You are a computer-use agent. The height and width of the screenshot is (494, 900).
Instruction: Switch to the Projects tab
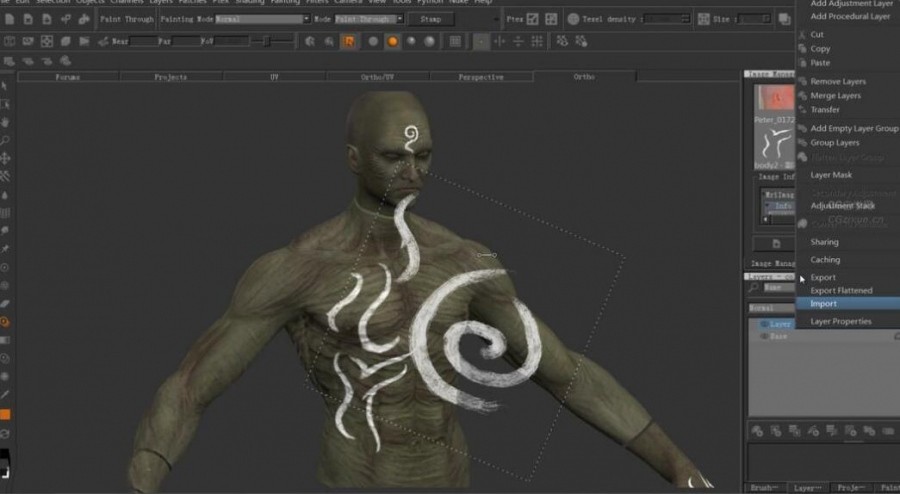pos(170,77)
